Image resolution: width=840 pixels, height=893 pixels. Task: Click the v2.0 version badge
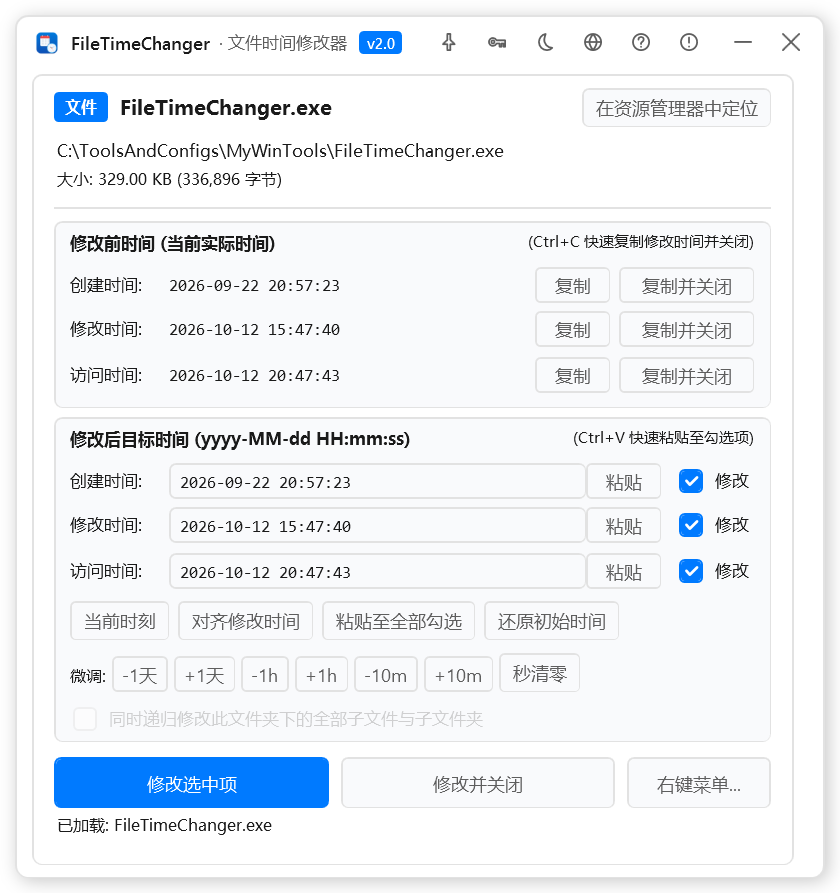click(380, 43)
